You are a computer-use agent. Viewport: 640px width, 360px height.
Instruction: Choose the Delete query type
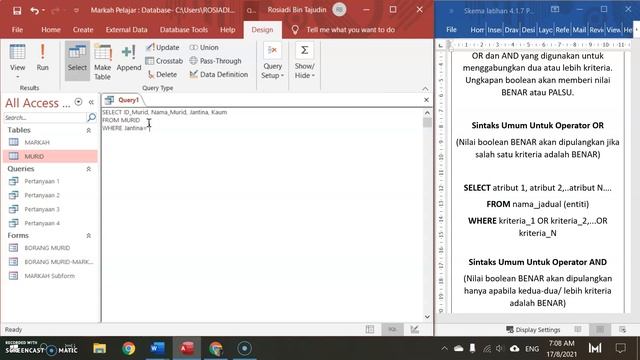click(x=162, y=74)
